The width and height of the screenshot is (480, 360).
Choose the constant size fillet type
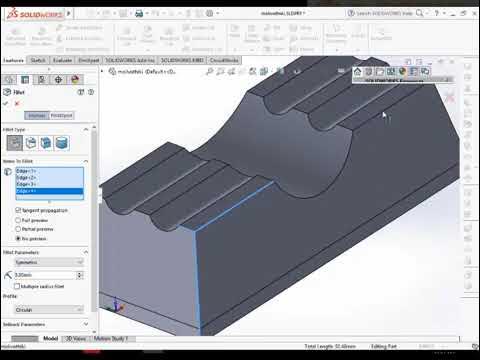coord(15,143)
